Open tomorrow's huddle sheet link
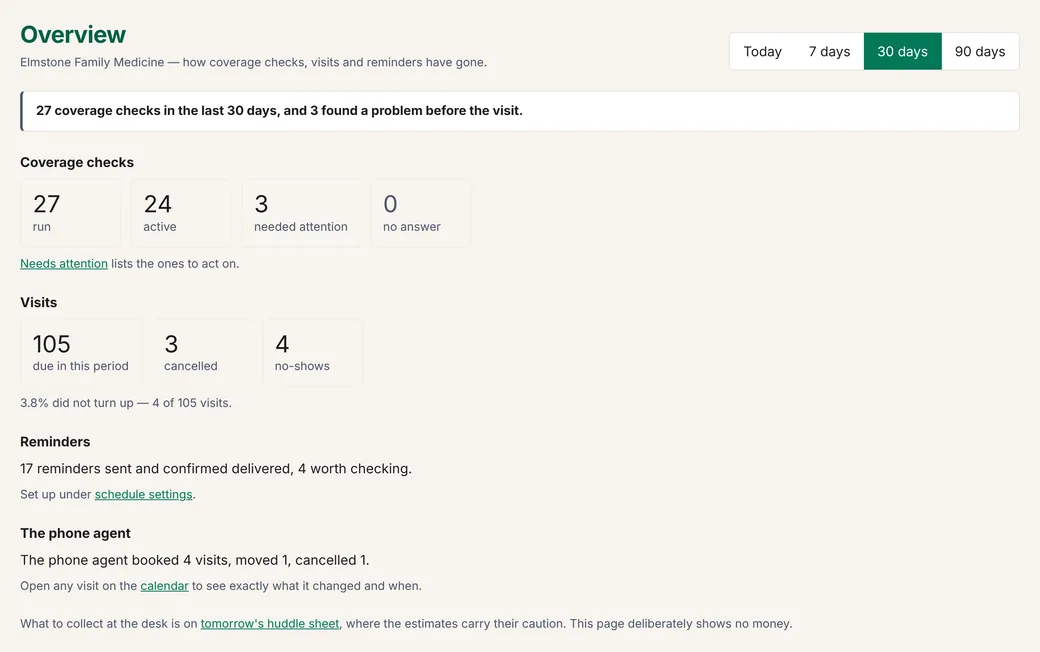Viewport: 1040px width, 652px height. coord(270,623)
